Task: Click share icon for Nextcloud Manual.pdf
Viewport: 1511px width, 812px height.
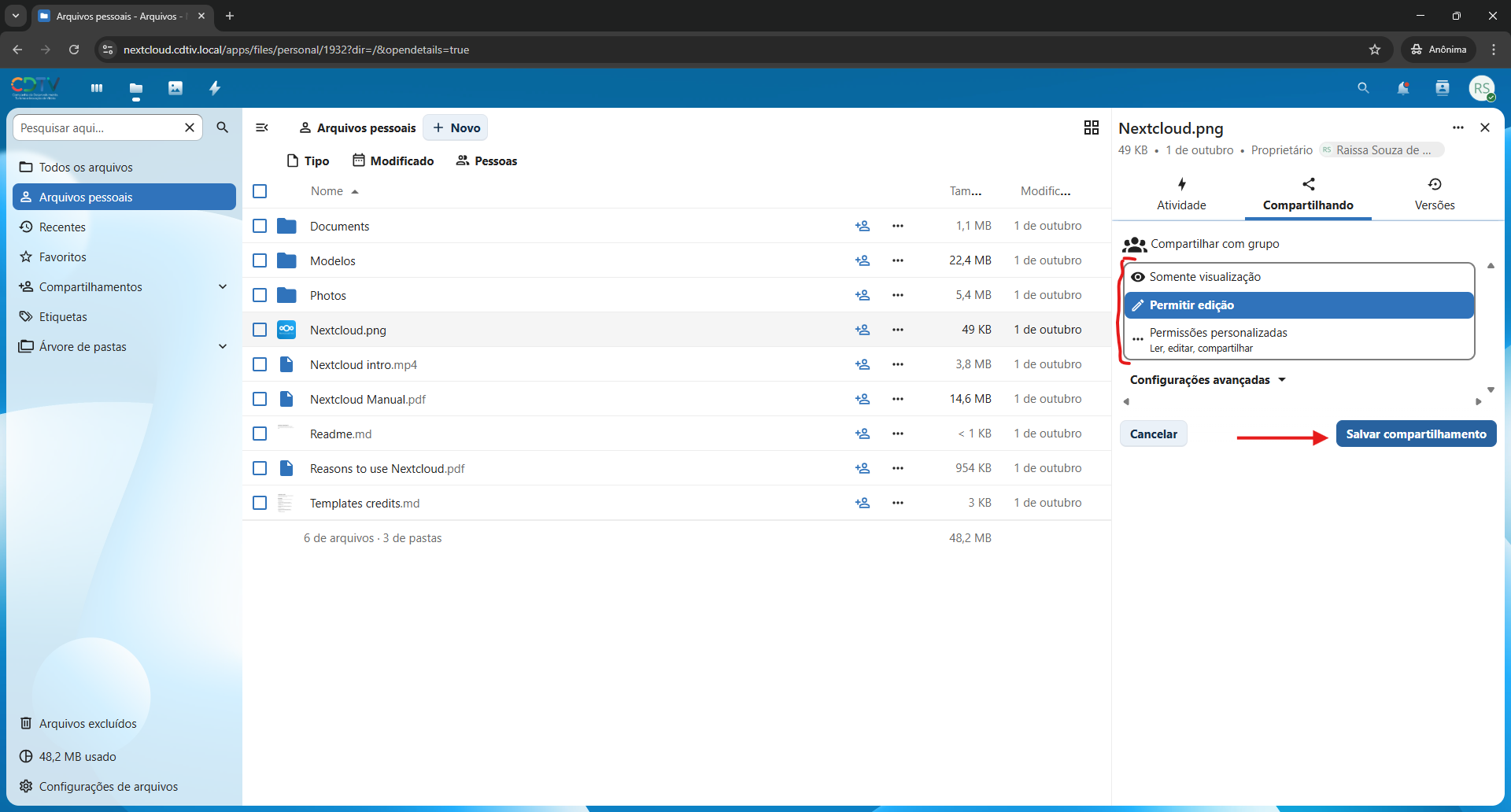Action: pyautogui.click(x=863, y=399)
